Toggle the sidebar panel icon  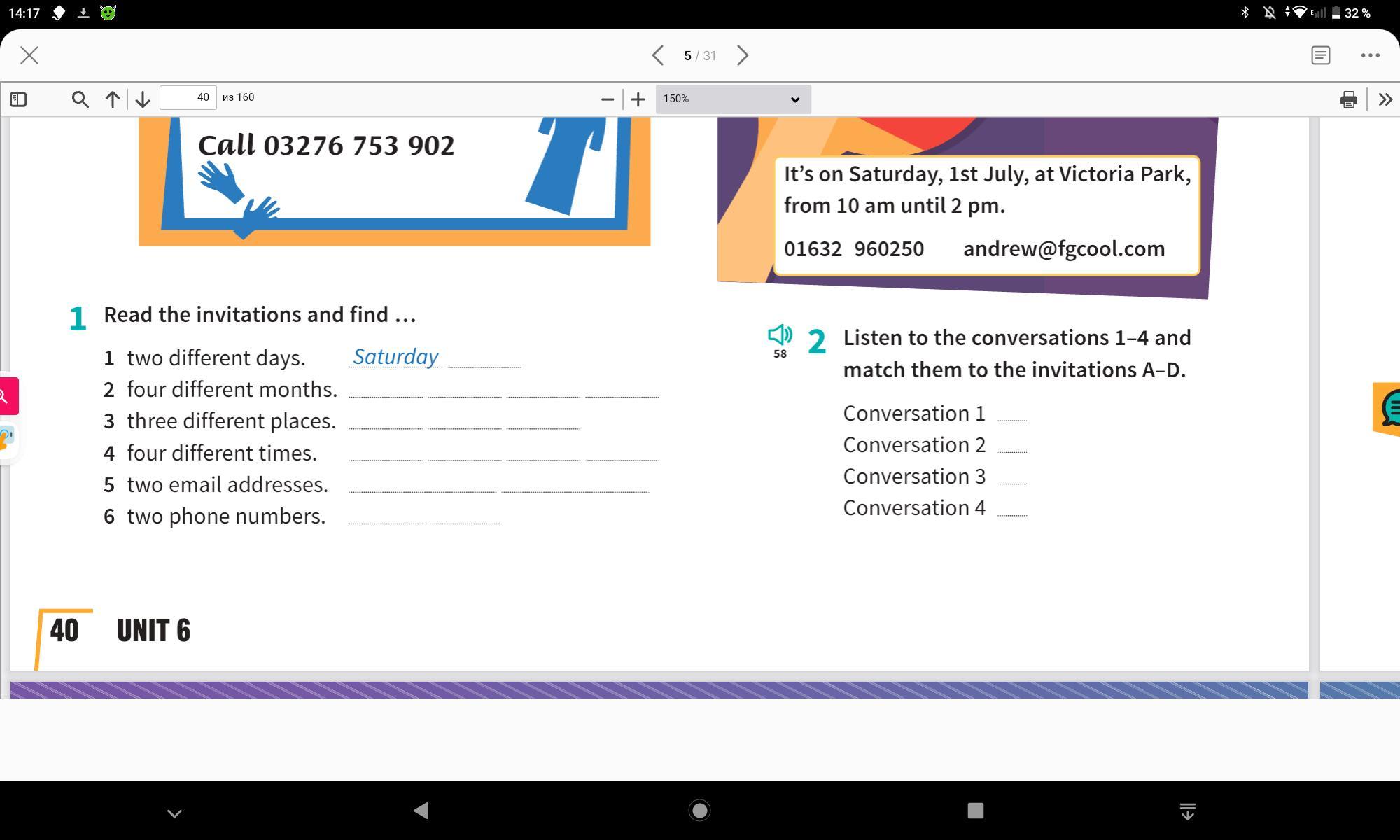19,99
